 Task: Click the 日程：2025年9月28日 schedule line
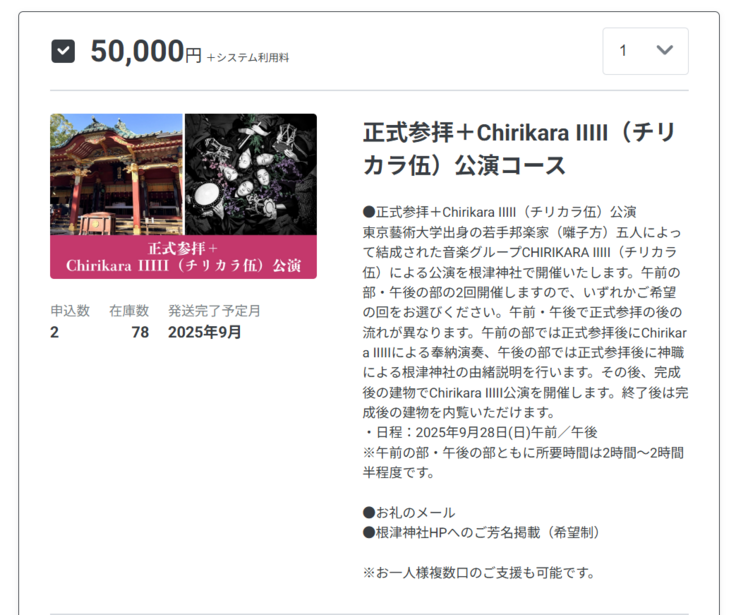coord(480,432)
